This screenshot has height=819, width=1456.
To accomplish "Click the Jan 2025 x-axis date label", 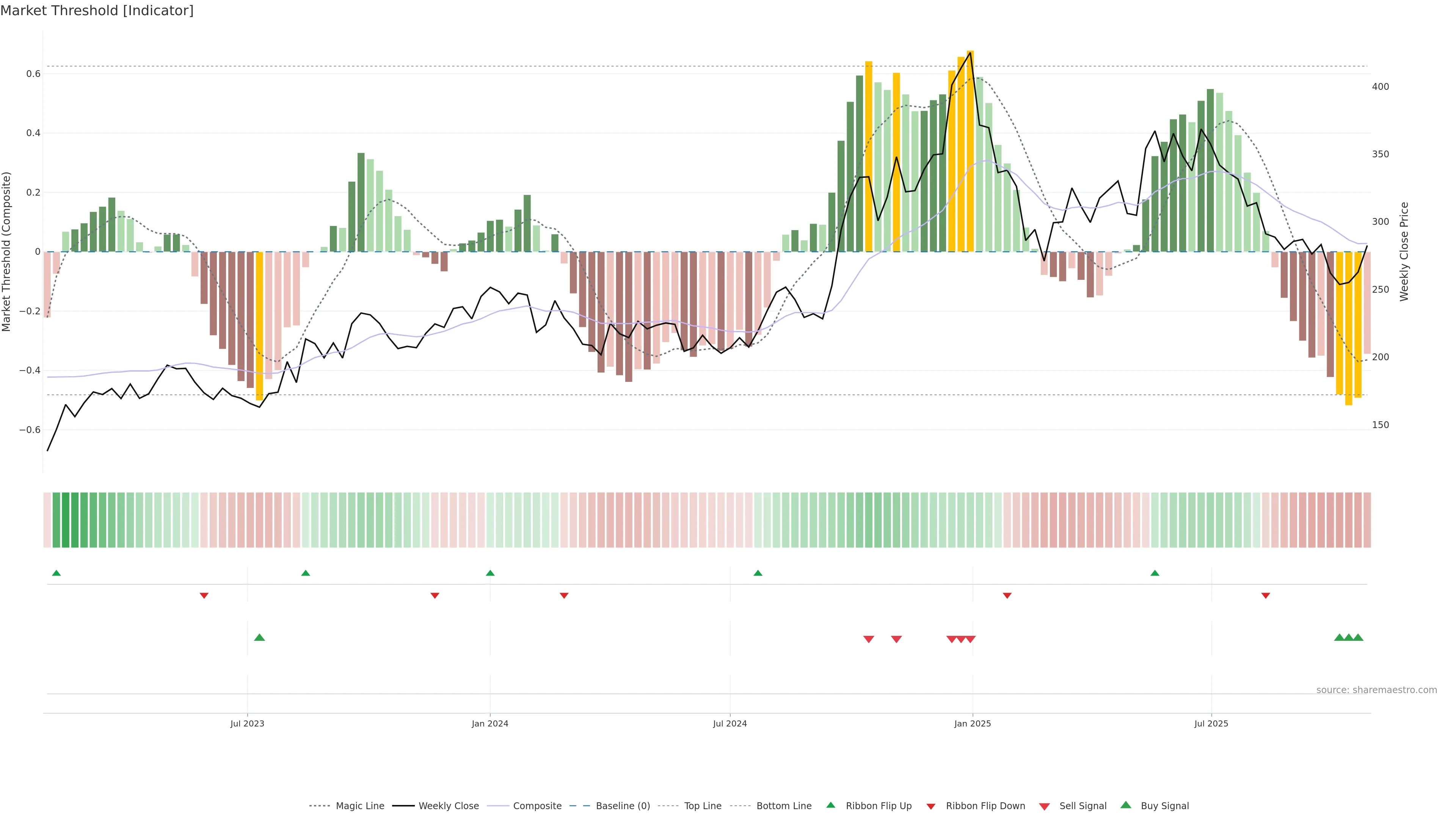I will [972, 723].
